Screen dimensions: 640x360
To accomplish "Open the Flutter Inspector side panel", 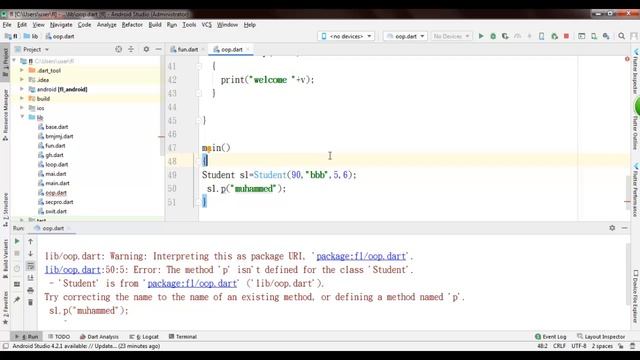I will coord(636,72).
